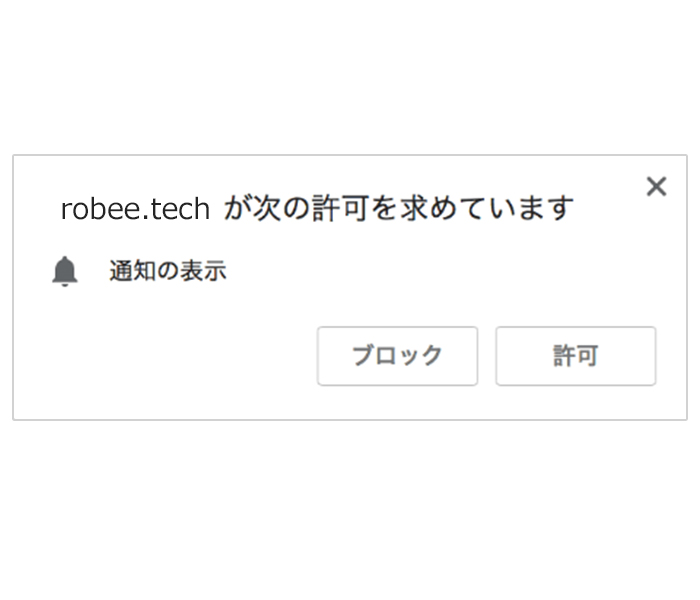Click the bell icon in the prompt

[65, 271]
